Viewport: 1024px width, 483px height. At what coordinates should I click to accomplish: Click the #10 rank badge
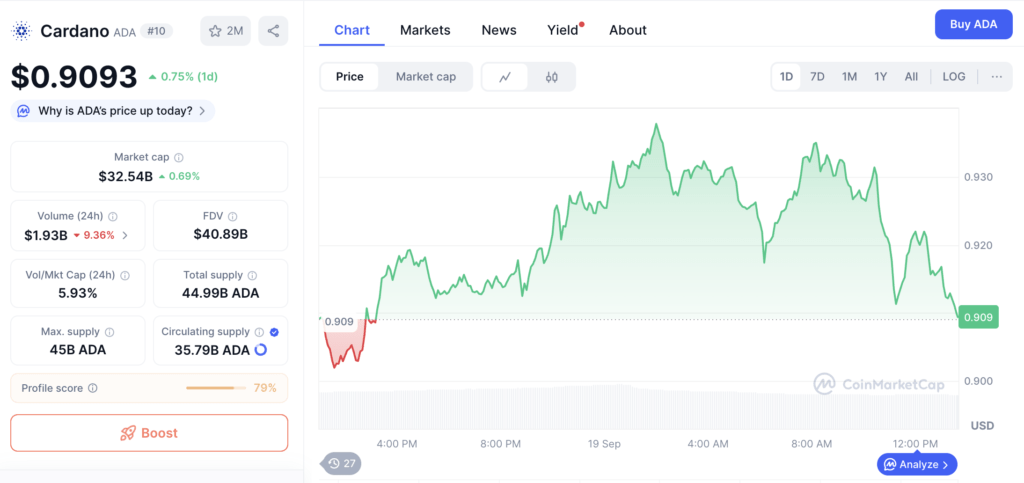pyautogui.click(x=156, y=31)
